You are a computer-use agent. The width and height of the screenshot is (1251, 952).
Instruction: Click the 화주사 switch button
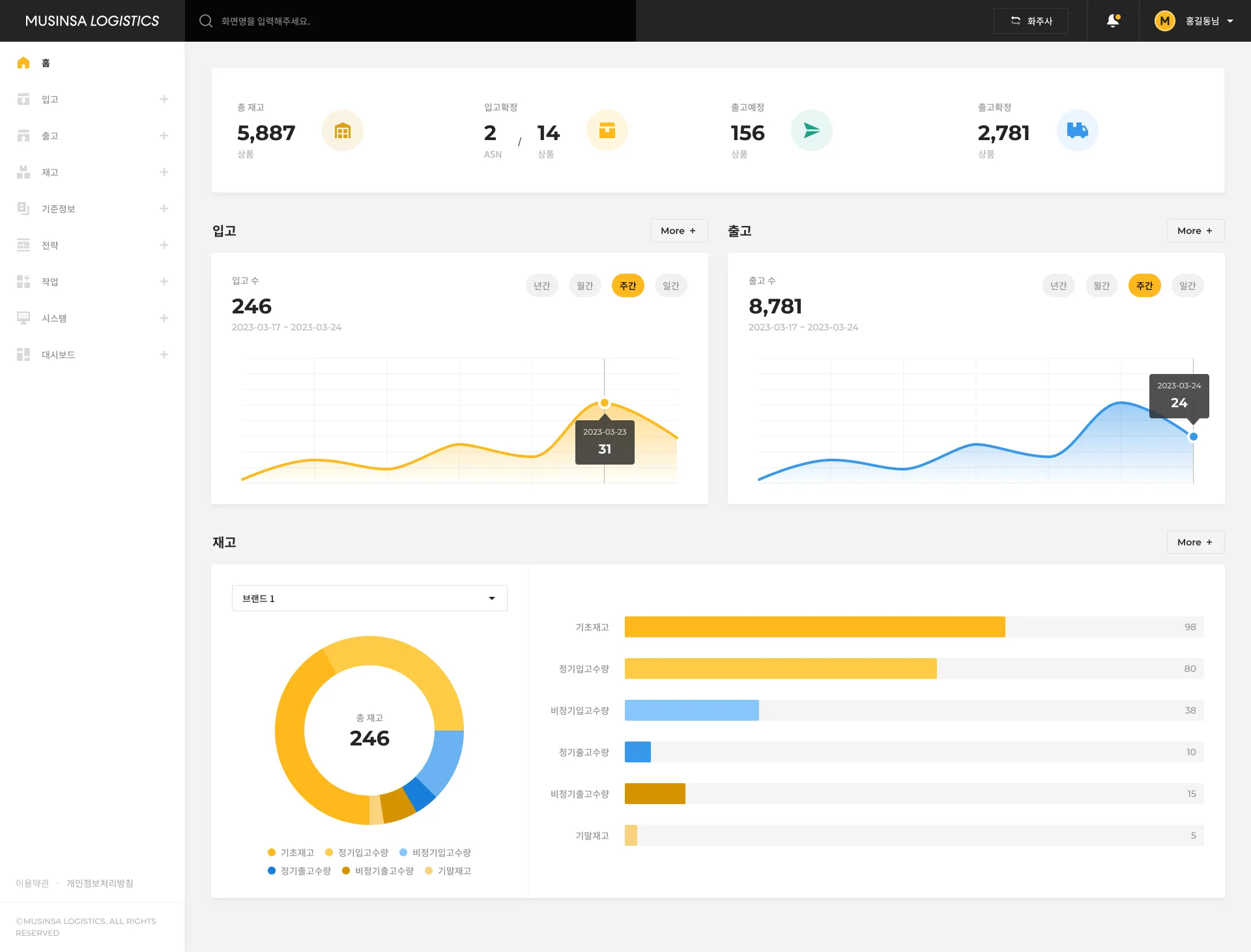pyautogui.click(x=1031, y=21)
